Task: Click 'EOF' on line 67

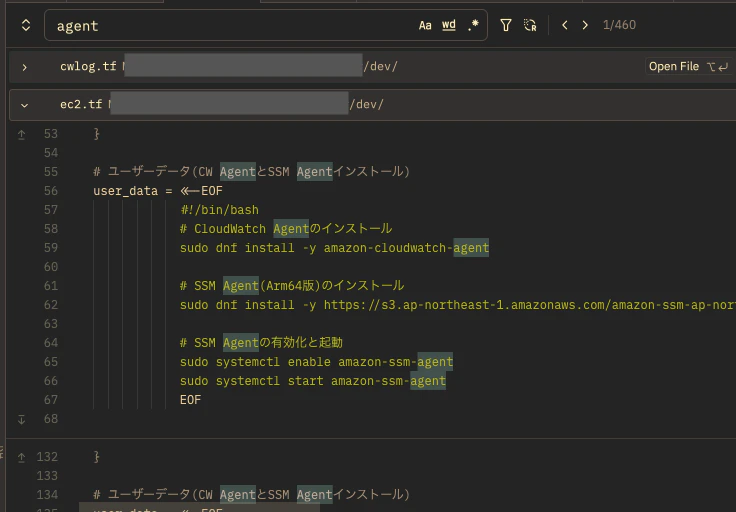Action: tap(190, 400)
